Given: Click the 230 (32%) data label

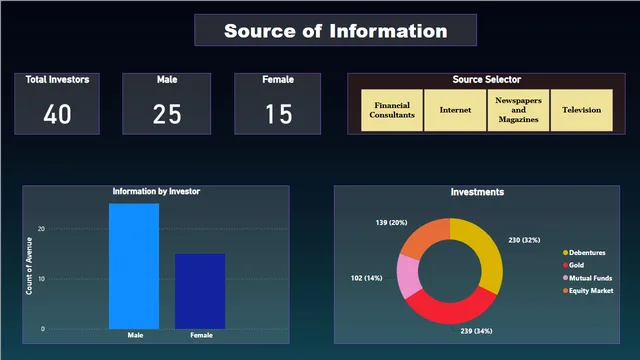Looking at the screenshot, I should pos(524,240).
